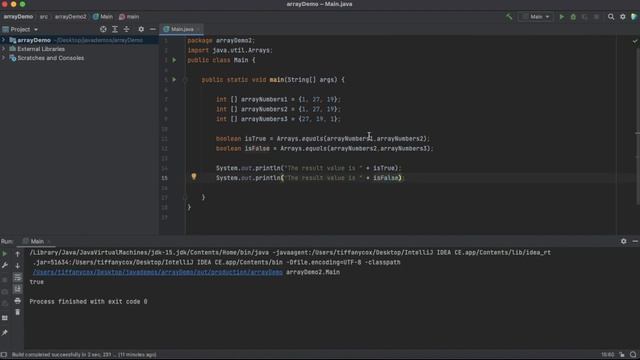Image resolution: width=640 pixels, height=360 pixels.
Task: Click run gutter arrow beside main method
Action: 174,80
